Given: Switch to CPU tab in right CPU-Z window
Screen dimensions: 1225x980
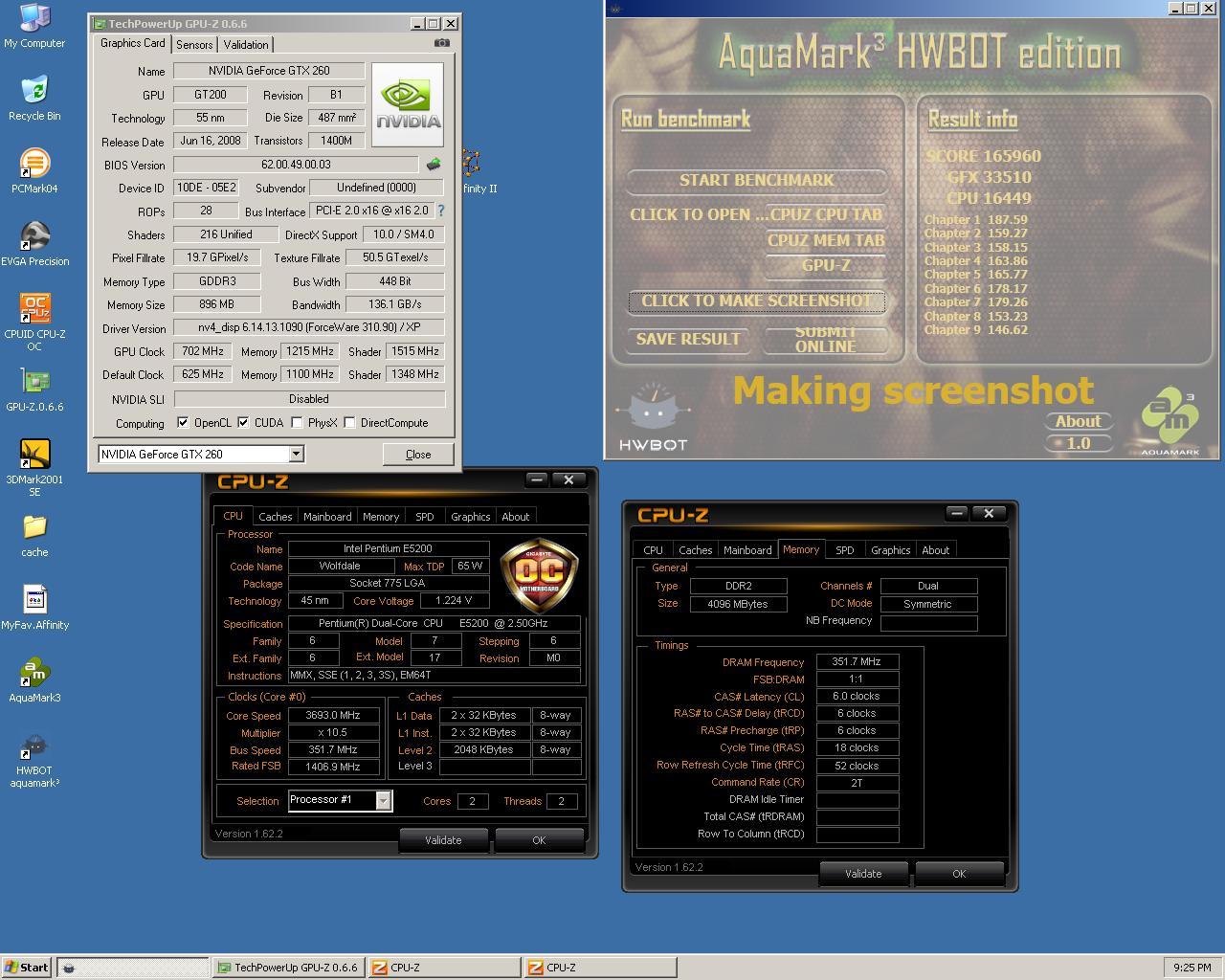Looking at the screenshot, I should coord(653,550).
